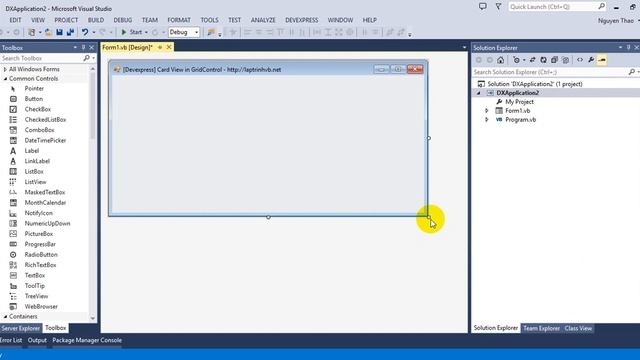
Task: Collapse the Containers toolbox group
Action: pos(5,317)
